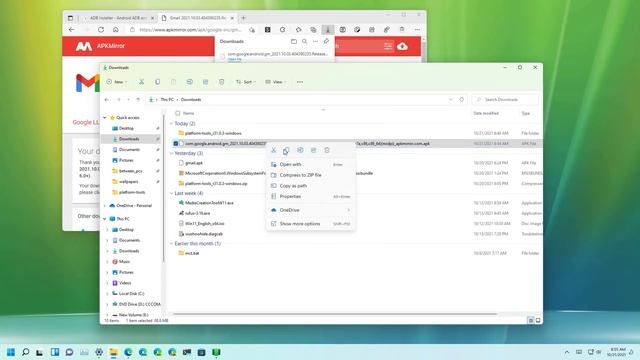Viewport: 640px width, 360px height.
Task: Click Edge browser back arrow
Action: tap(72, 30)
